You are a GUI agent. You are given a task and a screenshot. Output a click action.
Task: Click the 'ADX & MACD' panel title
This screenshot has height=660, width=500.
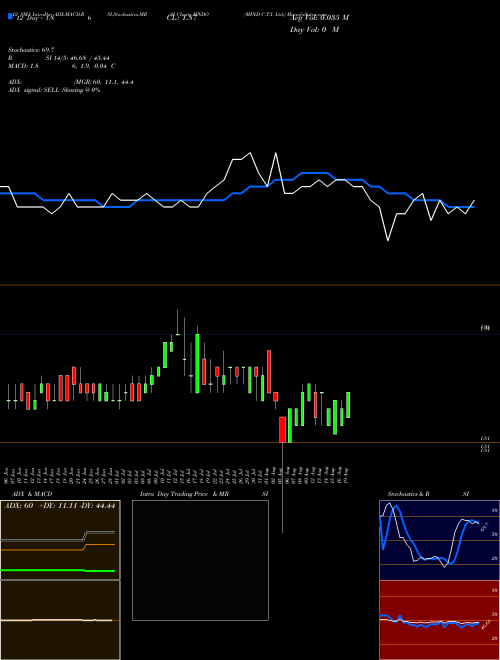pyautogui.click(x=32, y=494)
